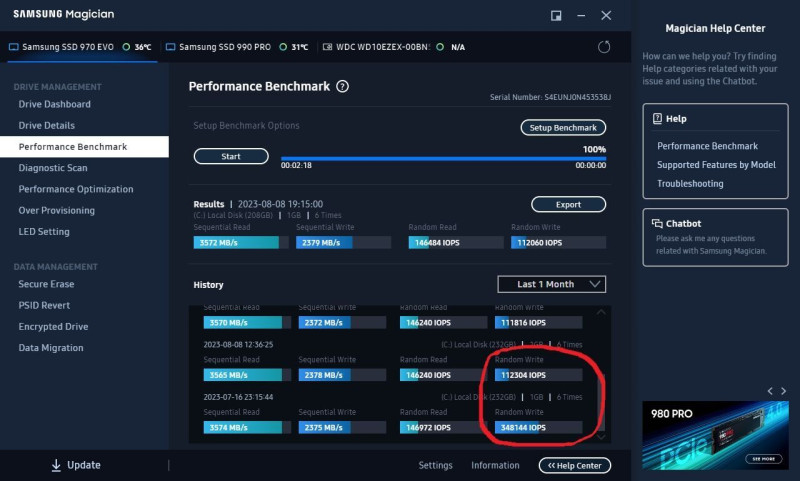800x481 pixels.
Task: Click the Samsung SSD 970 EVO drive icon
Action: tap(14, 47)
